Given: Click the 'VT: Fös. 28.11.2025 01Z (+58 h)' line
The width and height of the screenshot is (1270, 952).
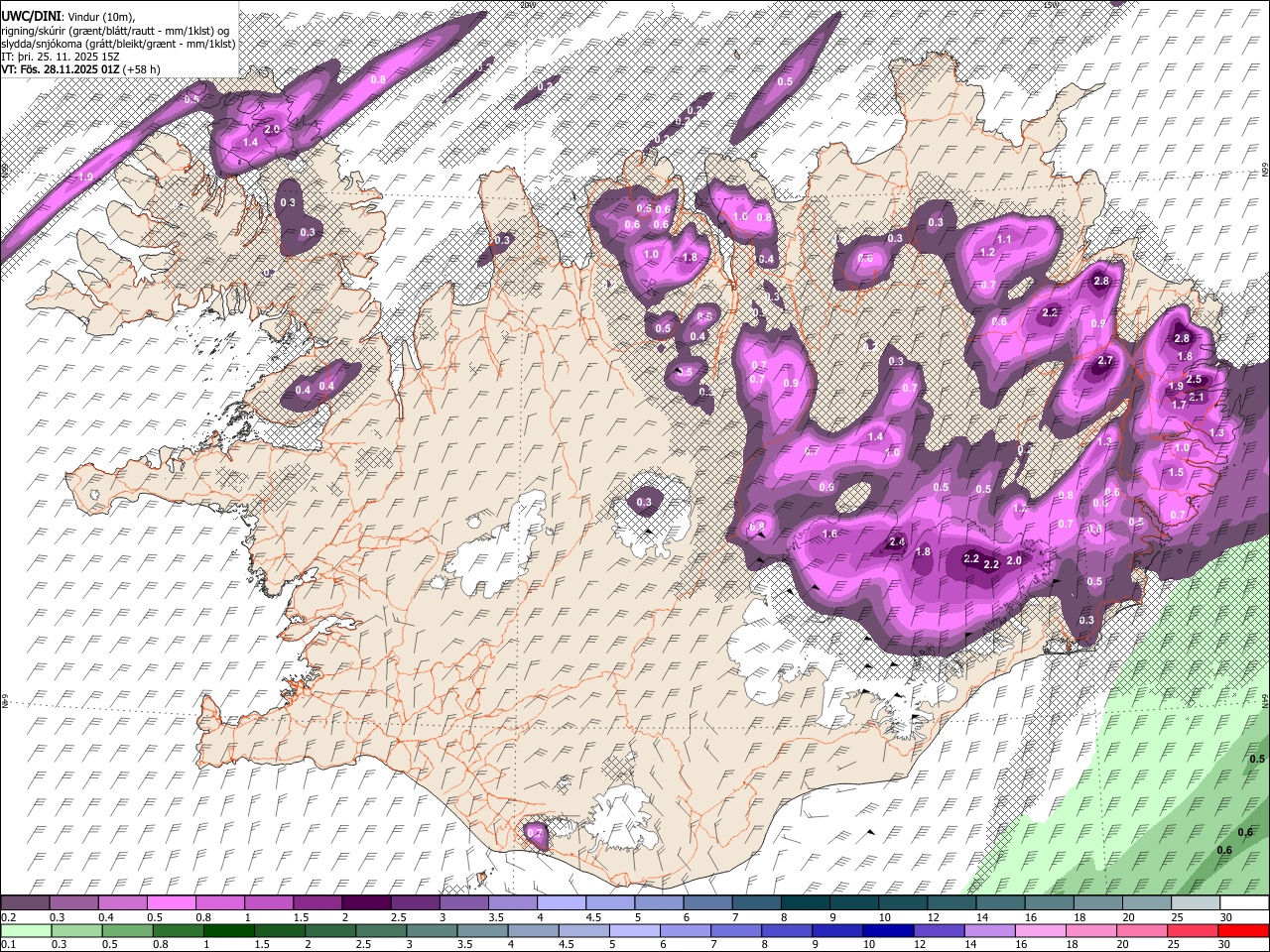Looking at the screenshot, I should (80, 69).
